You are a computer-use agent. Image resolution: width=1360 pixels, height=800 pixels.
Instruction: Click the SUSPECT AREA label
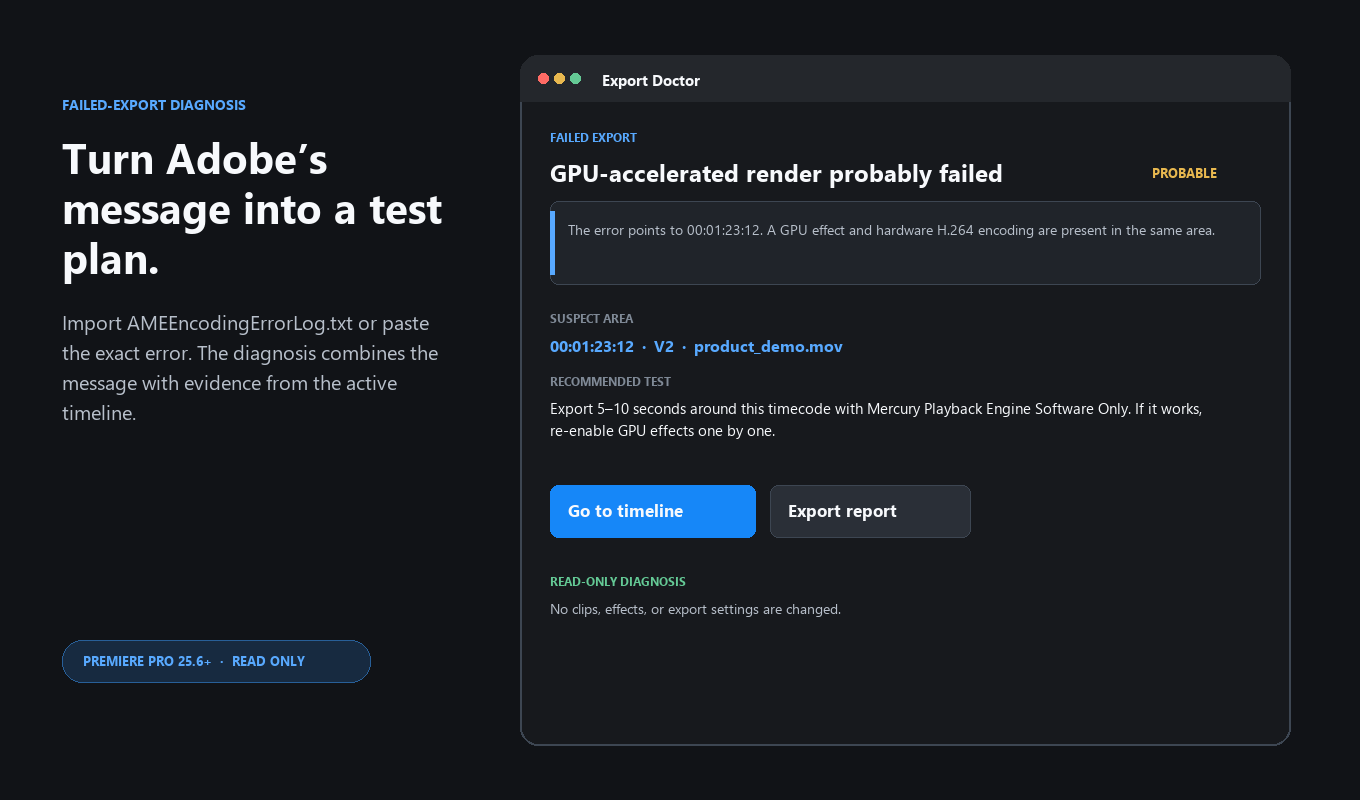pos(591,319)
